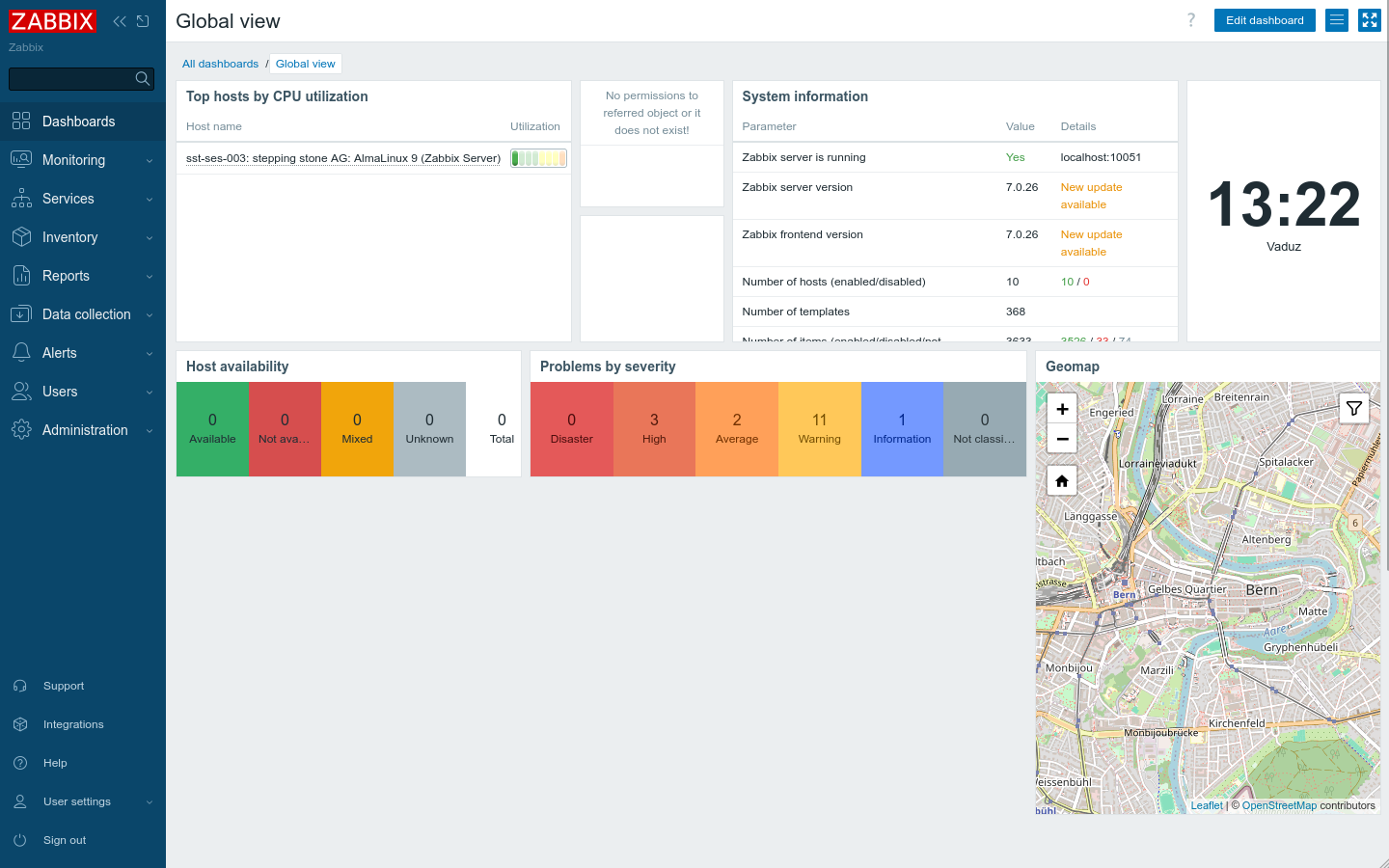Image resolution: width=1389 pixels, height=868 pixels.
Task: Zoom in on the Geomap
Action: coord(1062,409)
